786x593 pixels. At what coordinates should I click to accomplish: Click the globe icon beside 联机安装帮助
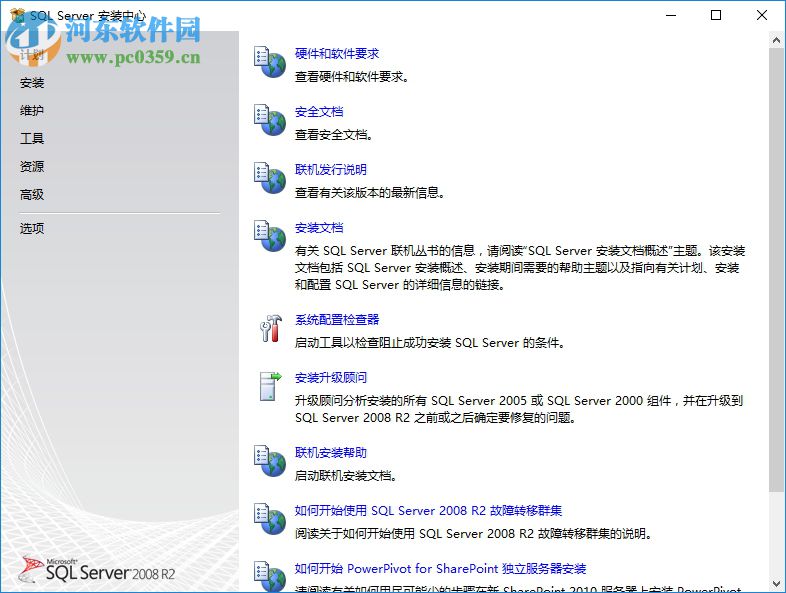click(x=270, y=461)
